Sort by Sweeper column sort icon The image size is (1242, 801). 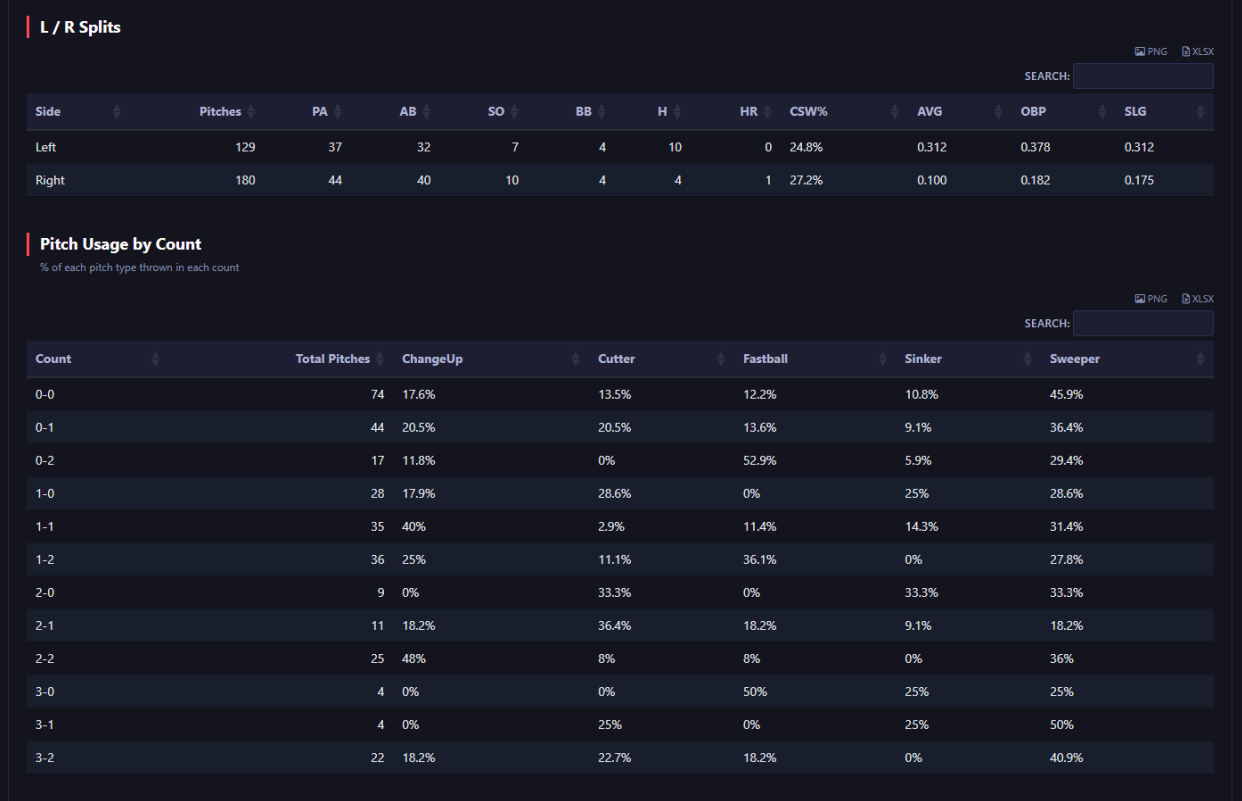pos(1200,359)
